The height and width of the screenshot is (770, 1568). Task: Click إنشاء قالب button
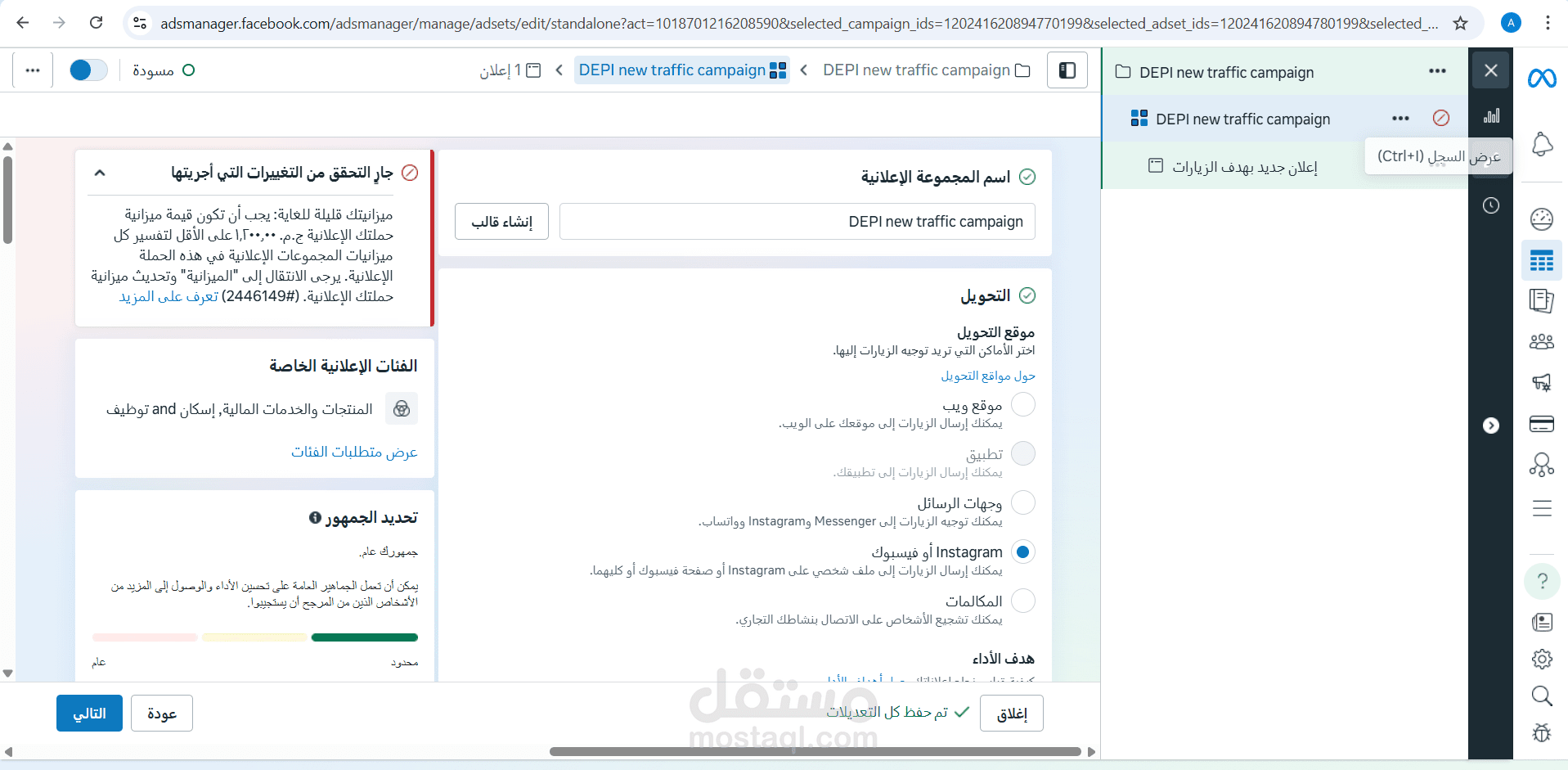tap(501, 222)
